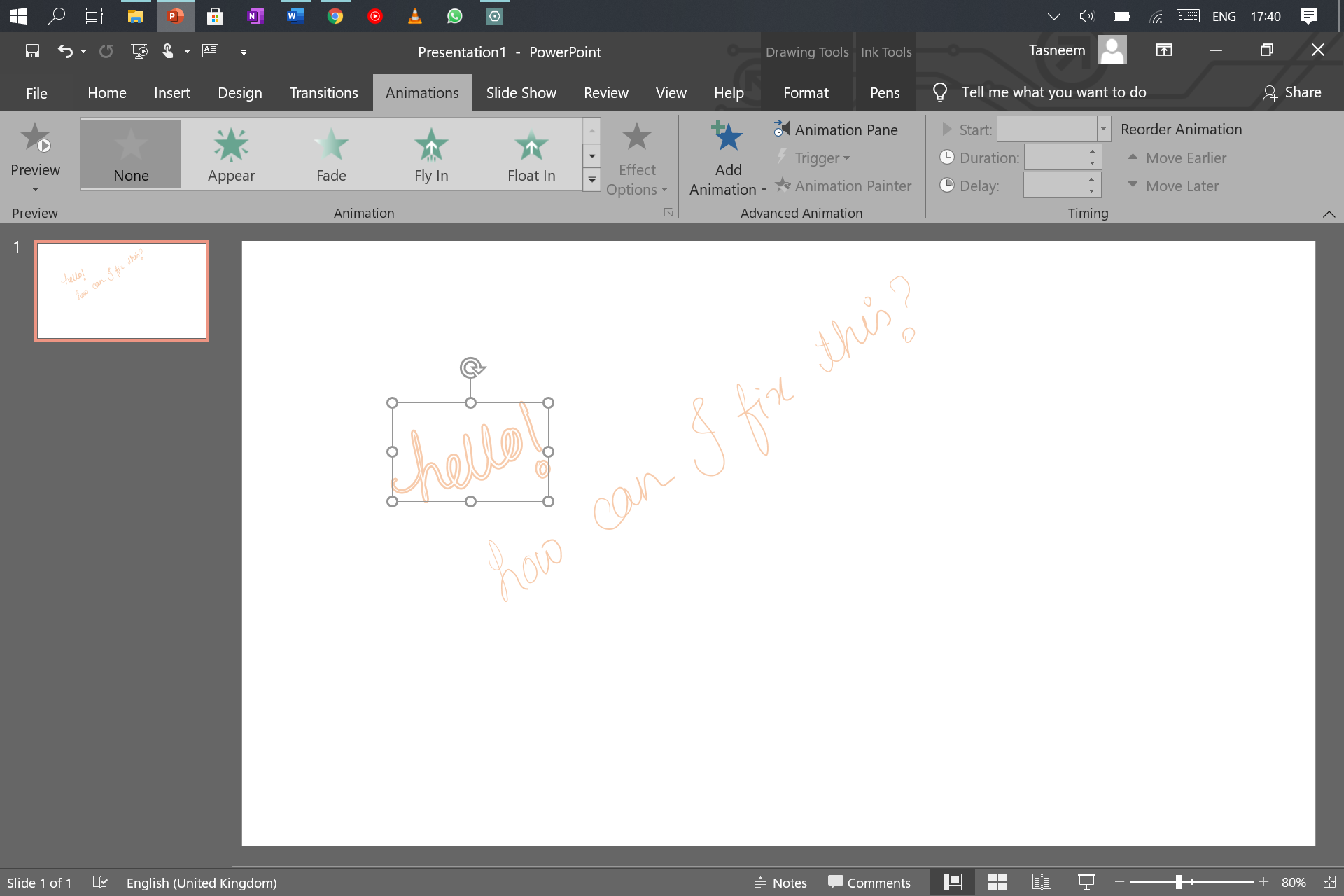This screenshot has height=896, width=1344.
Task: Open the Slide Show tab
Action: [521, 92]
